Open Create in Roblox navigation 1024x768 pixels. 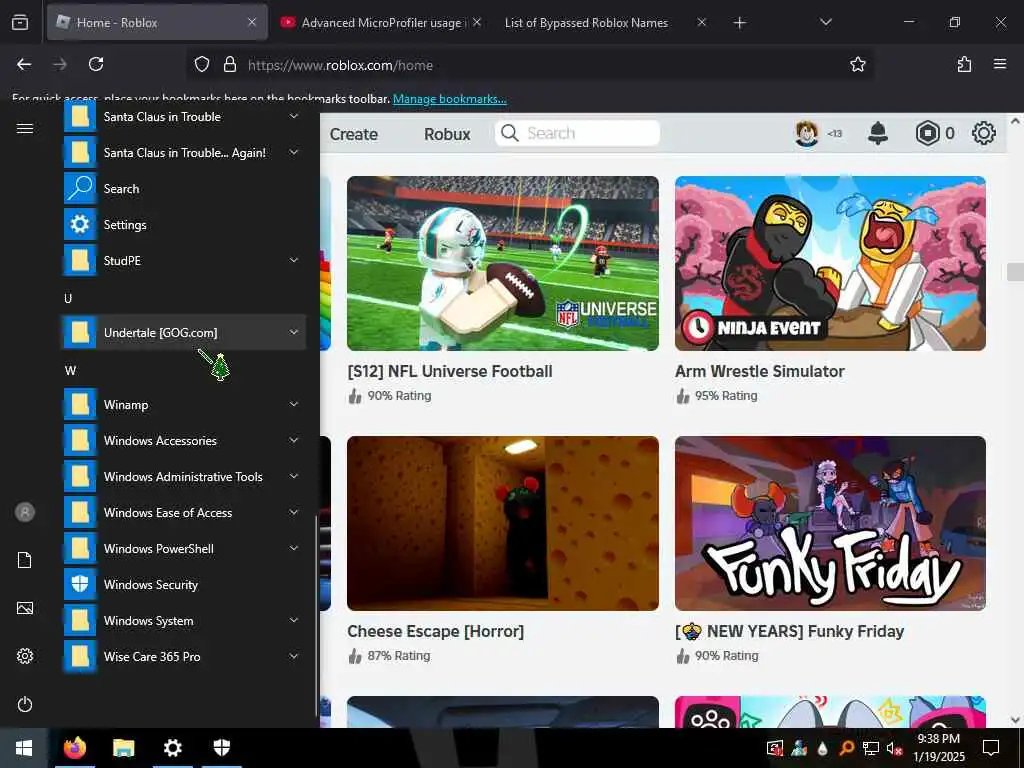354,134
